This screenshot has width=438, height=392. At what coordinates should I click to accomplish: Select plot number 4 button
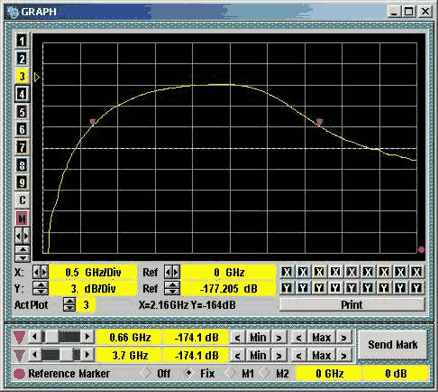tap(22, 94)
